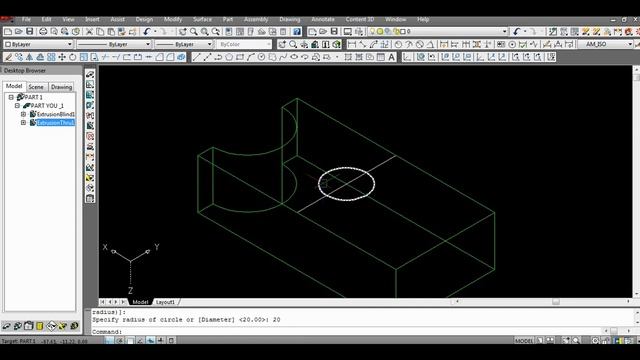Select PART YOU_1 in the browser tree
The image size is (640, 360).
[x=47, y=106]
